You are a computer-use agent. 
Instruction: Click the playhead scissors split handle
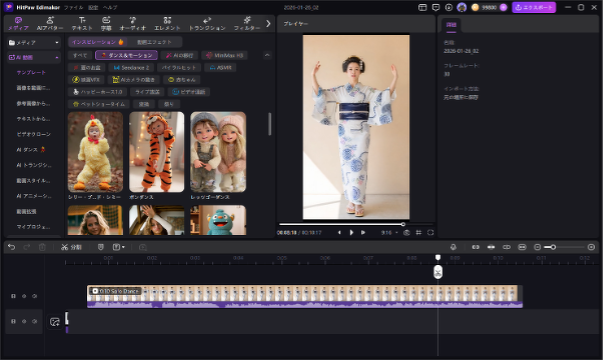coord(438,272)
